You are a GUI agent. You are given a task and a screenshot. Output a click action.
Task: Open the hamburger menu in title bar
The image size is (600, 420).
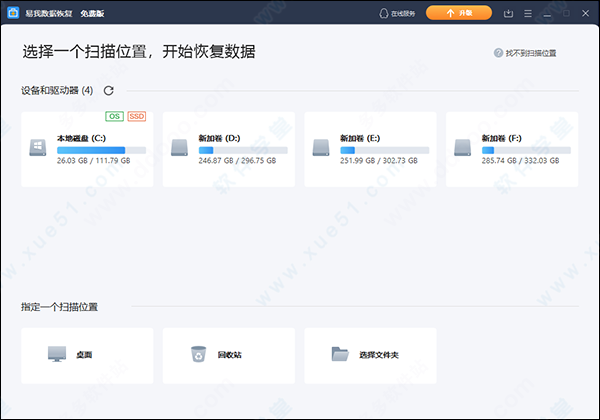(x=528, y=13)
